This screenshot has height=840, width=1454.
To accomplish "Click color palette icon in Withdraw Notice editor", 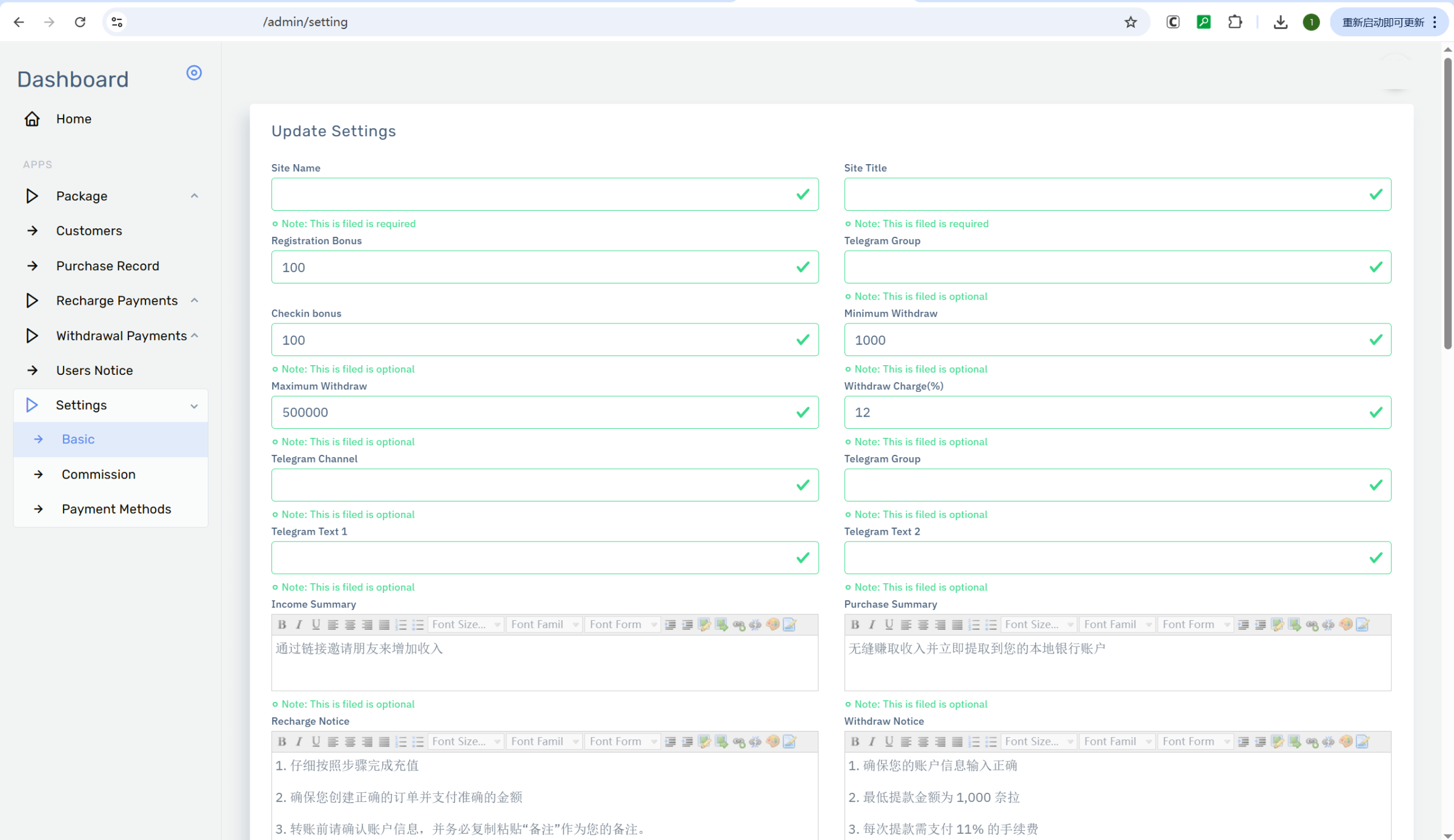I will pos(1346,741).
